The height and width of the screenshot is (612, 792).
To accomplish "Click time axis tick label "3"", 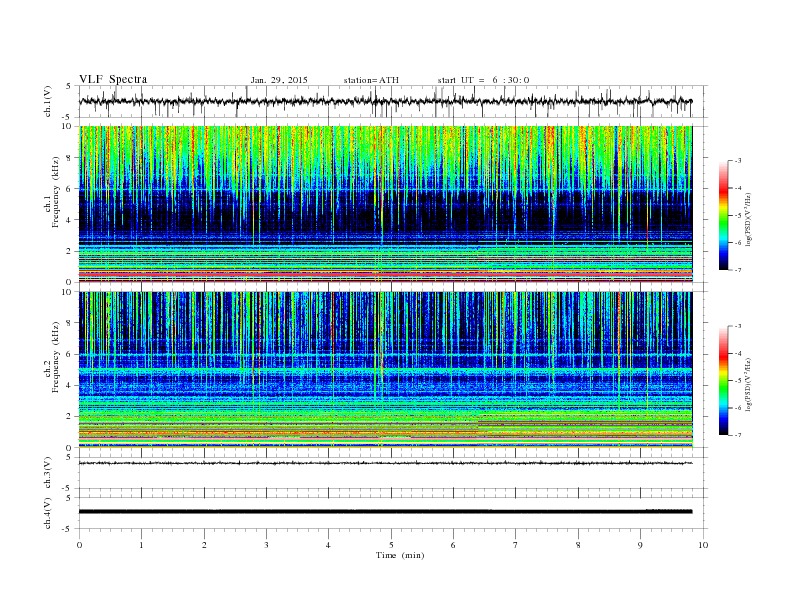I will [266, 545].
